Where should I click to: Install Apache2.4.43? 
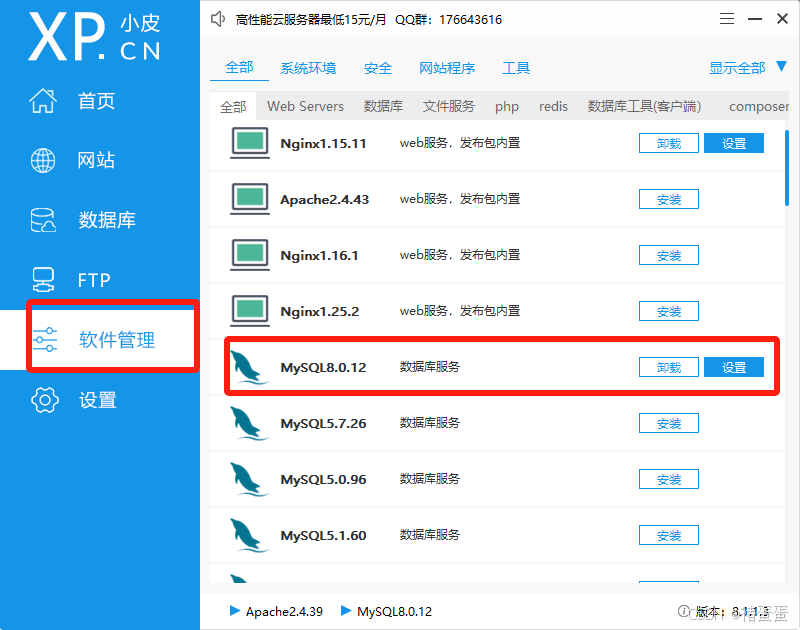point(669,199)
